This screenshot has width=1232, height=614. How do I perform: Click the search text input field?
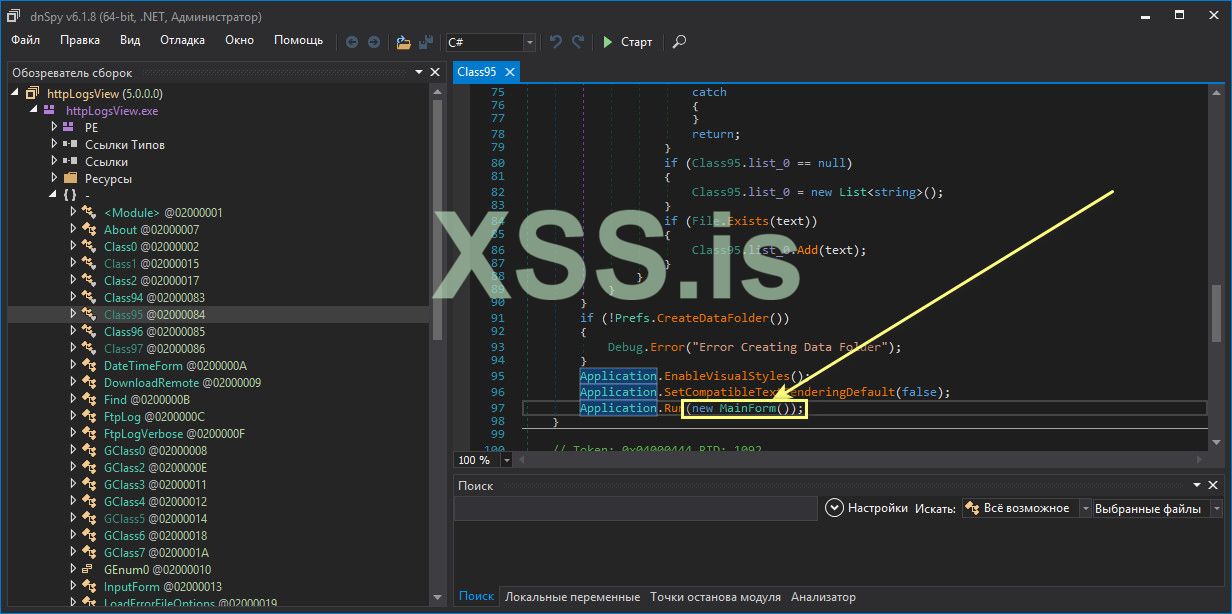point(636,508)
